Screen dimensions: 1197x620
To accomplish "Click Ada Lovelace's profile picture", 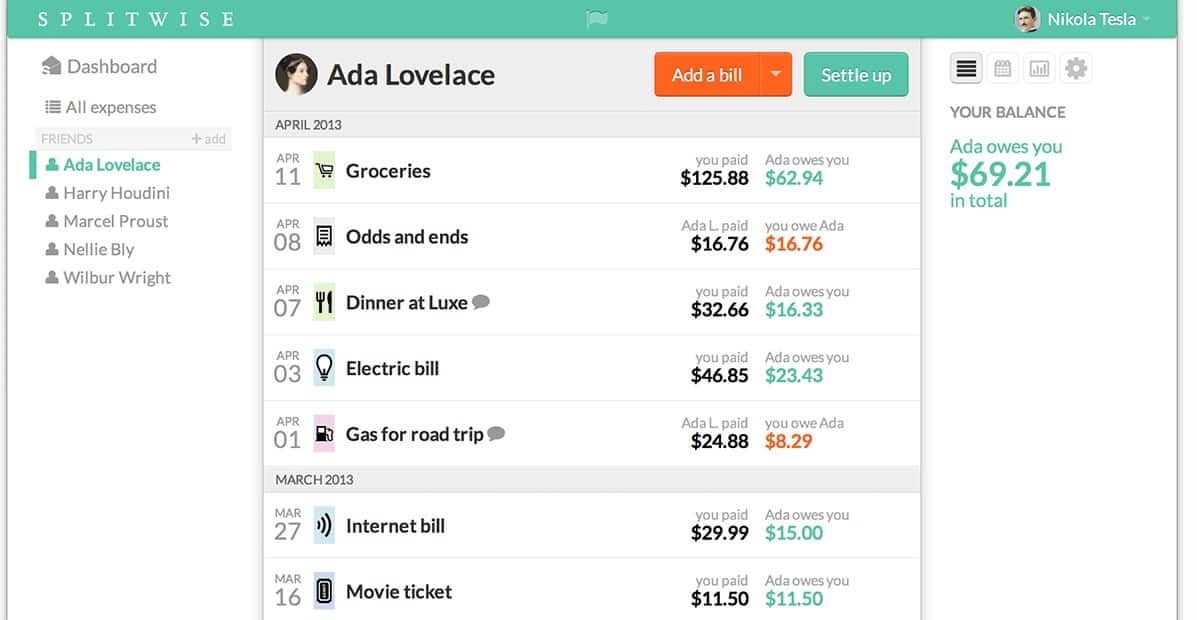I will pyautogui.click(x=296, y=74).
